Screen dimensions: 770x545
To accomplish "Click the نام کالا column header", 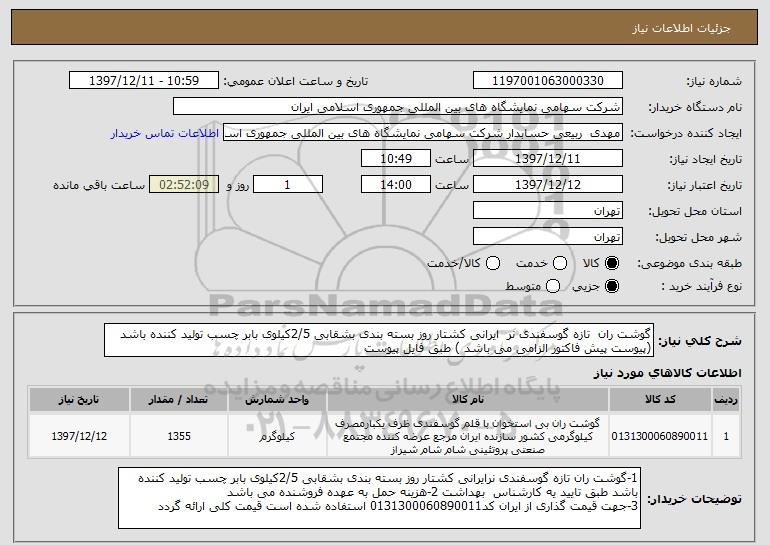I will click(x=468, y=400).
